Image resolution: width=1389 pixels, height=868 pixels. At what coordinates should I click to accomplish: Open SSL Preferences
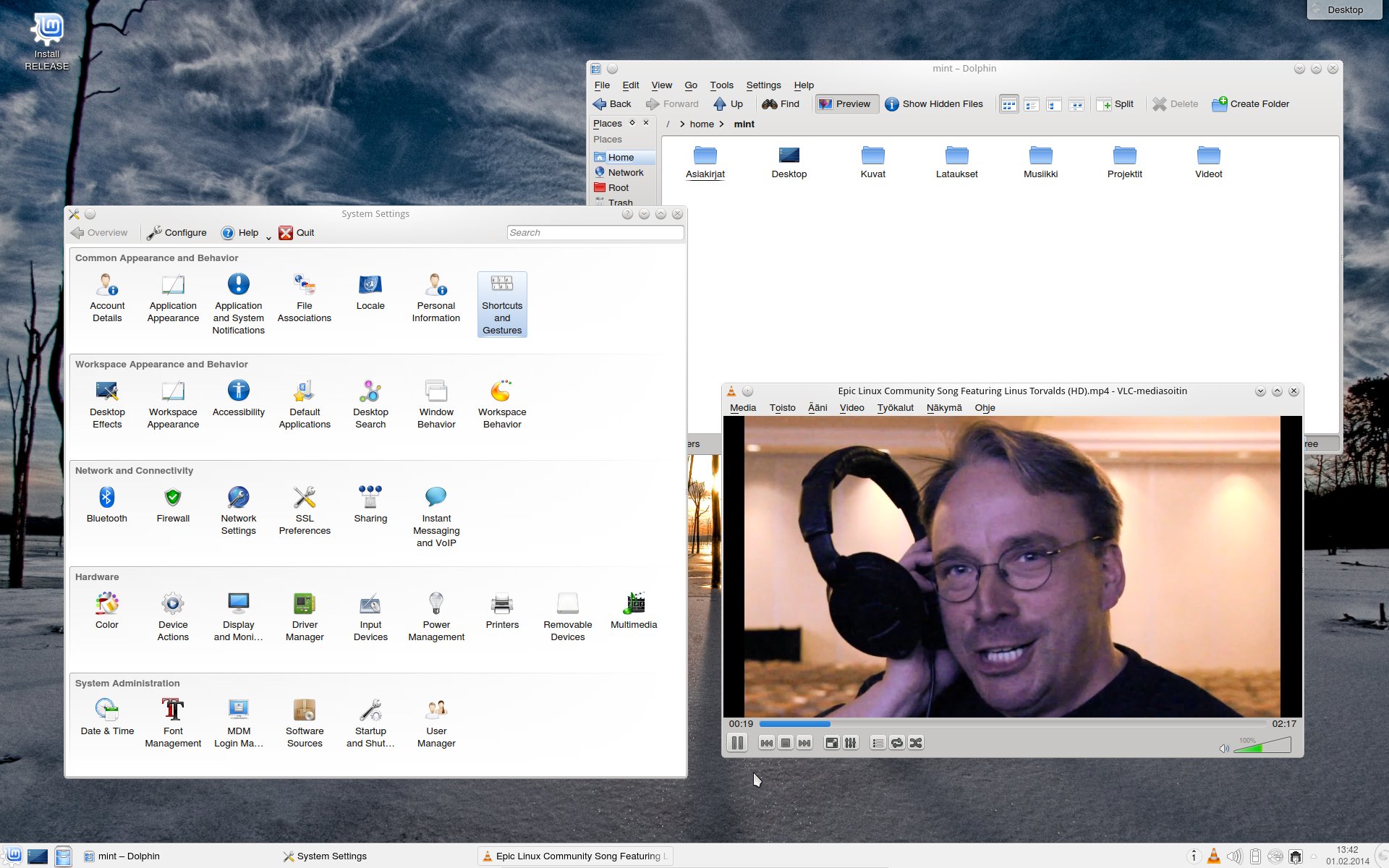pos(305,511)
